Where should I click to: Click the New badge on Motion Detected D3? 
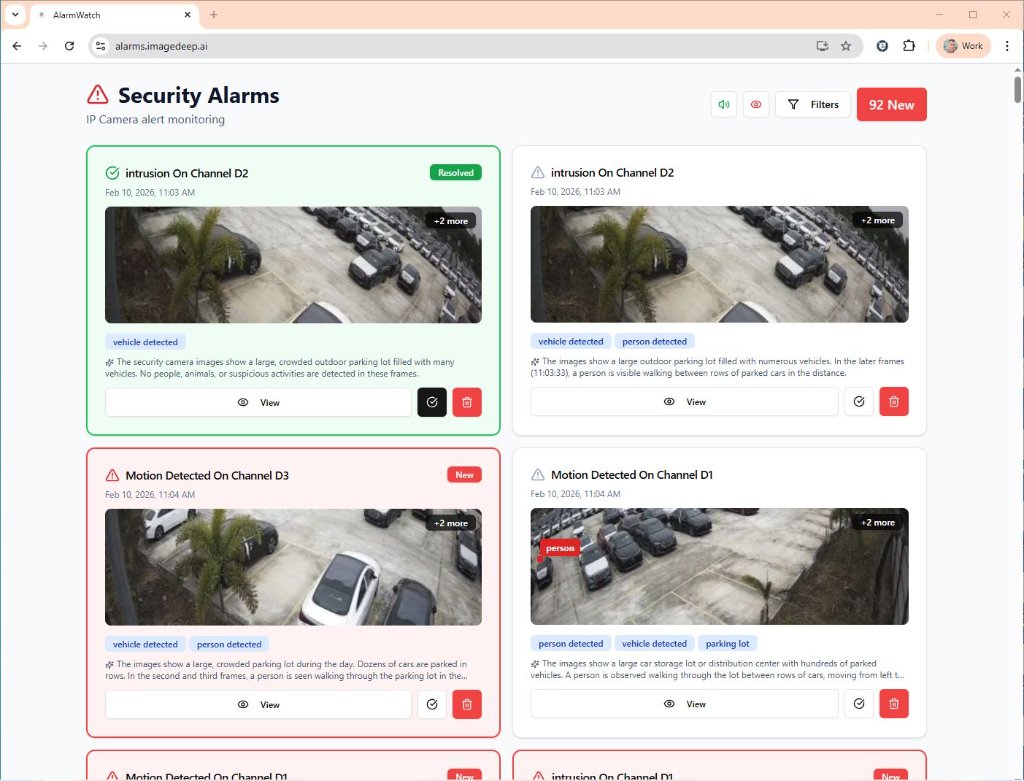(464, 475)
